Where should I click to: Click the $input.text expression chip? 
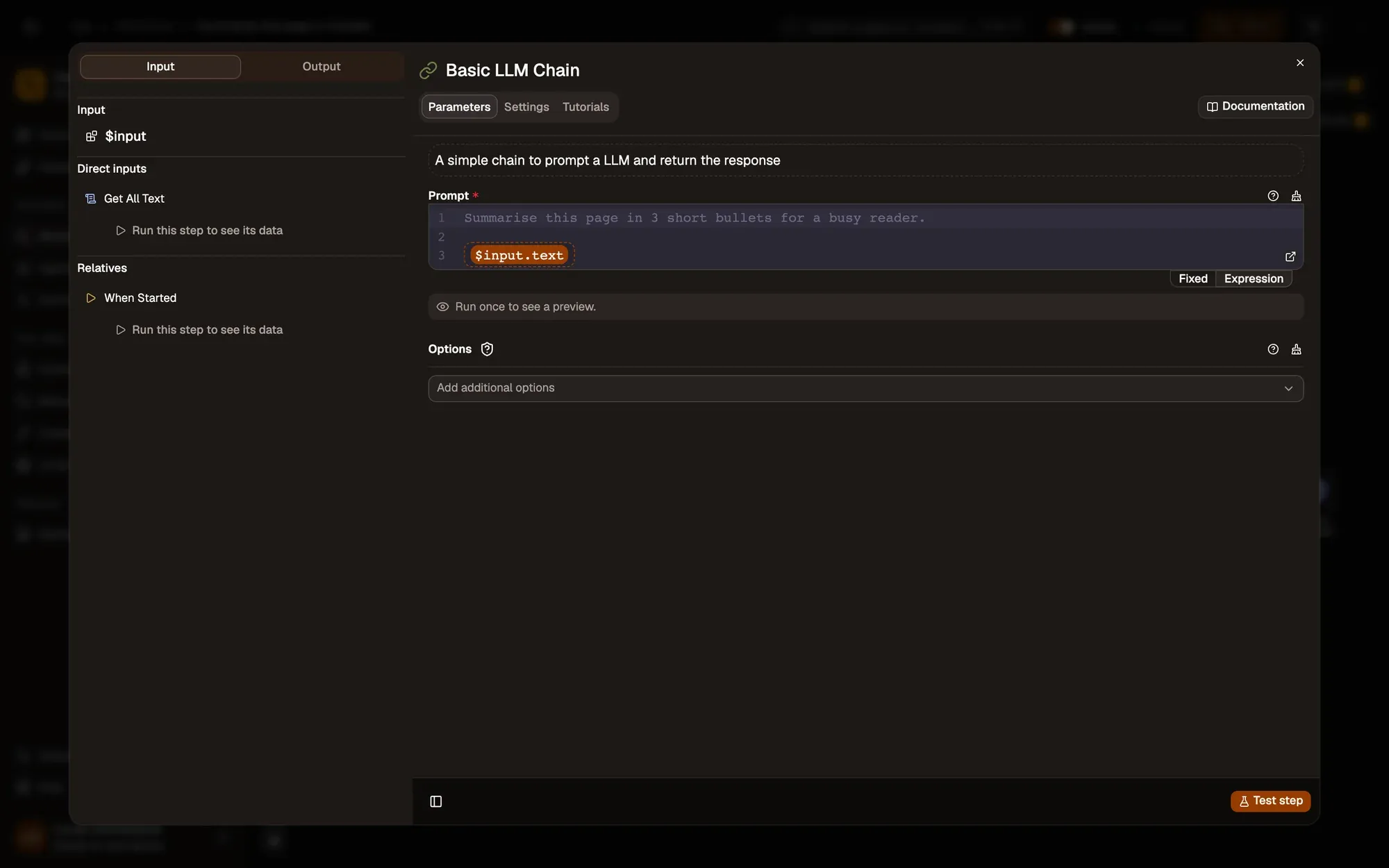tap(519, 256)
